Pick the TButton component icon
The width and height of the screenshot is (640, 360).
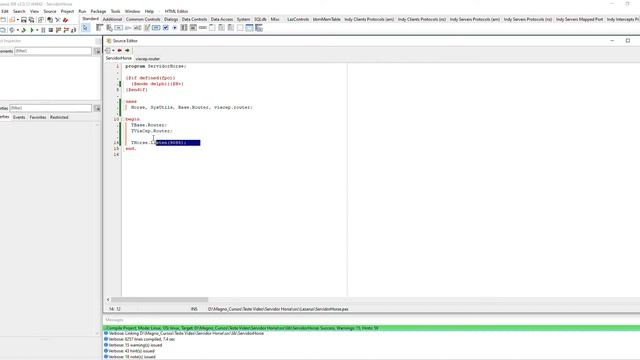tap(118, 28)
